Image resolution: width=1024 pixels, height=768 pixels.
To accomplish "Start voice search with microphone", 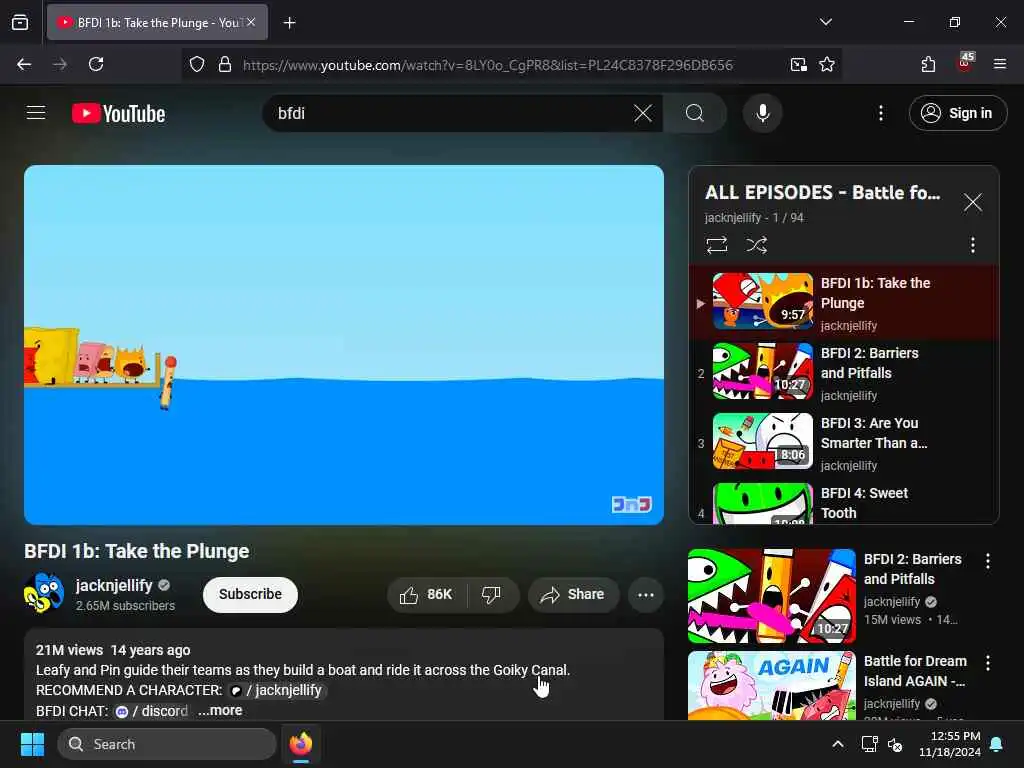I will (x=762, y=113).
